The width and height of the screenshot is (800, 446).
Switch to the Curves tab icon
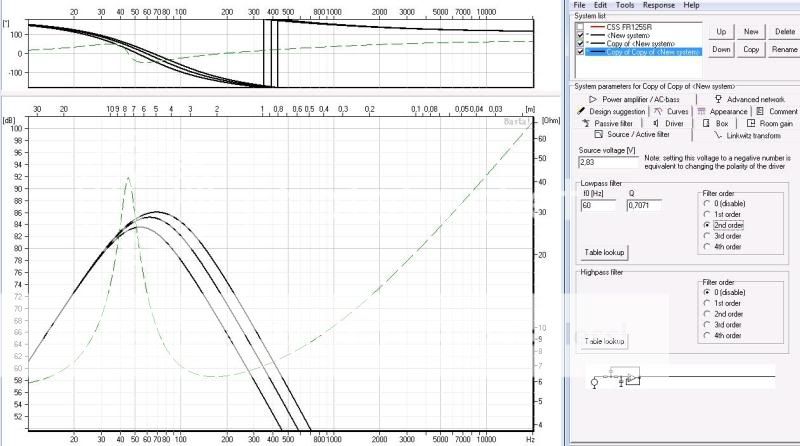658,111
